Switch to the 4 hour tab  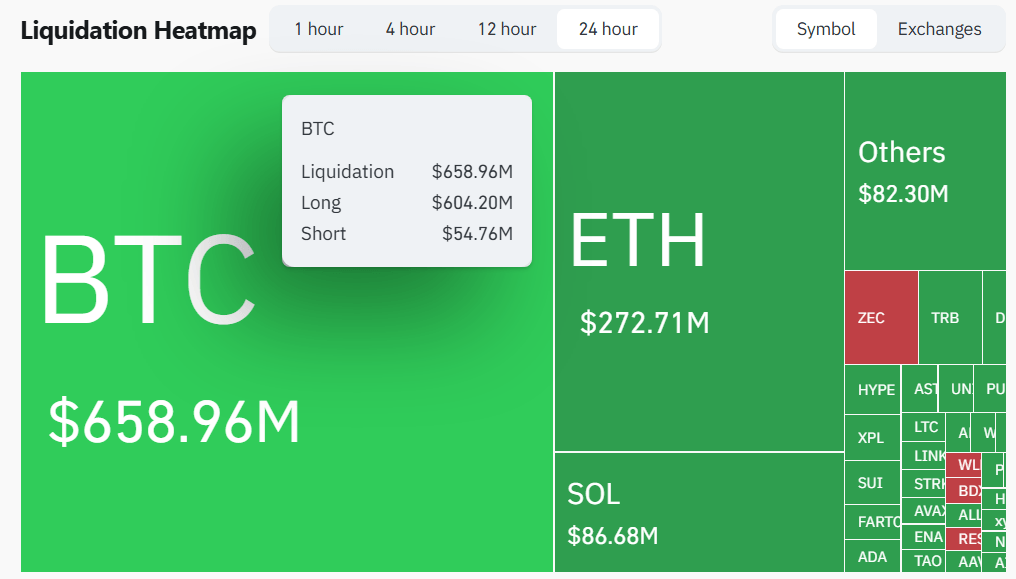(x=410, y=29)
